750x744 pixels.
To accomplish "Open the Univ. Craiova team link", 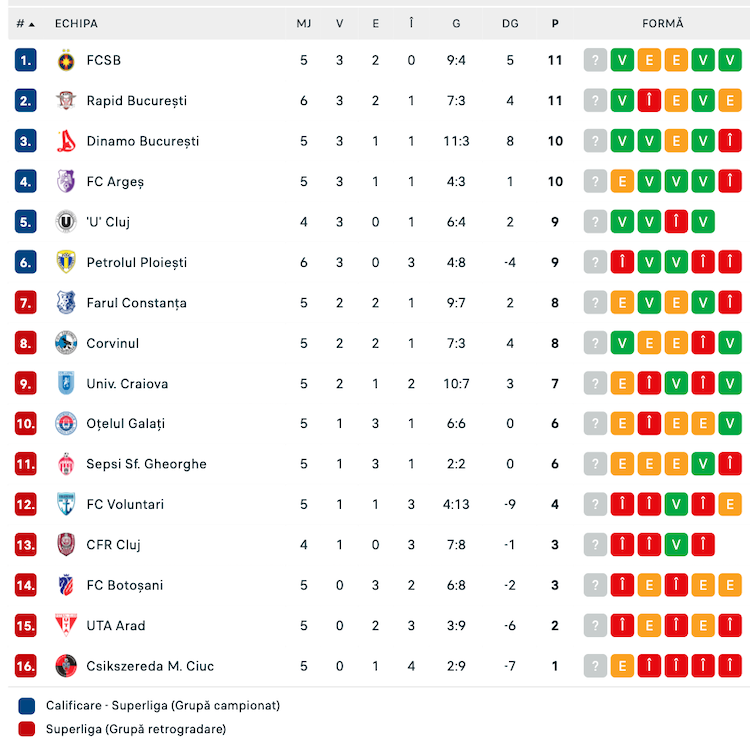I will tap(127, 384).
